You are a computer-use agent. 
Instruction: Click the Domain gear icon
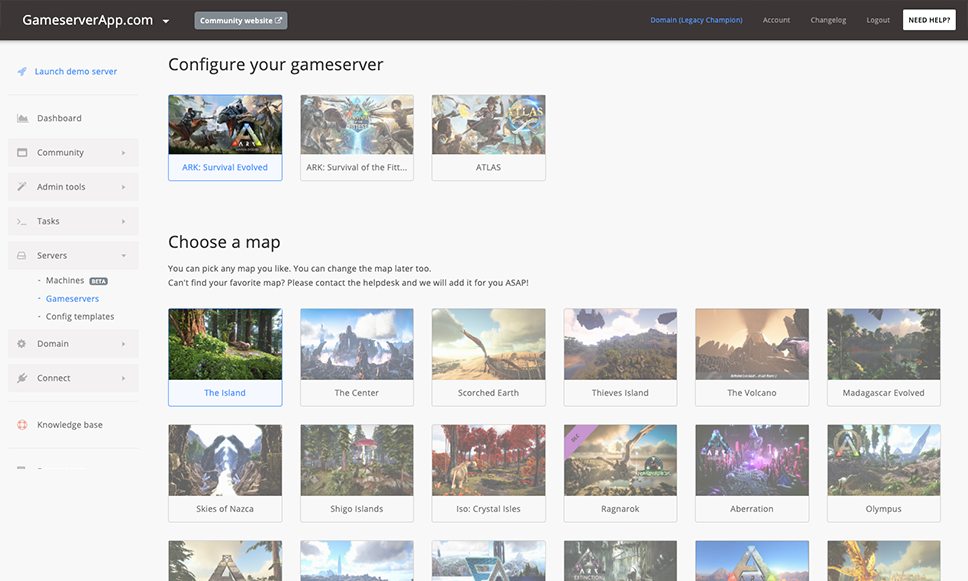click(22, 344)
